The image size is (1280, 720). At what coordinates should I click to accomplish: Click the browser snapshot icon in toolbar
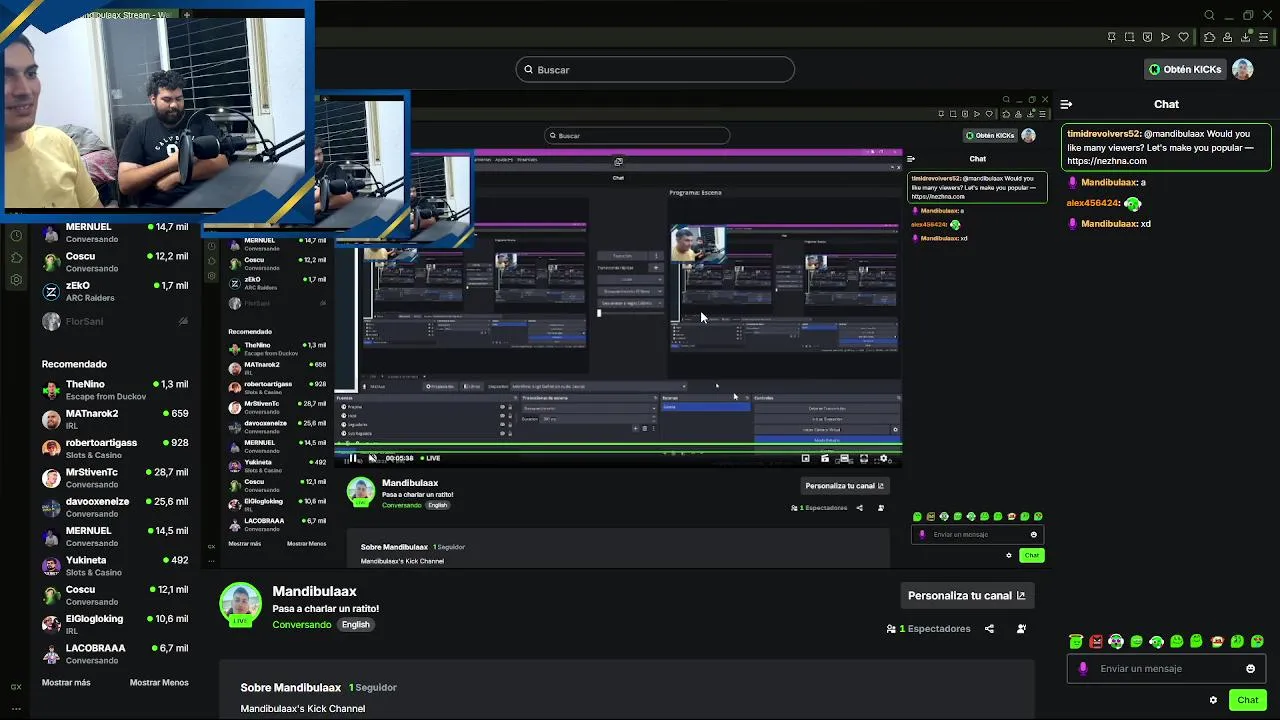[x=1130, y=38]
